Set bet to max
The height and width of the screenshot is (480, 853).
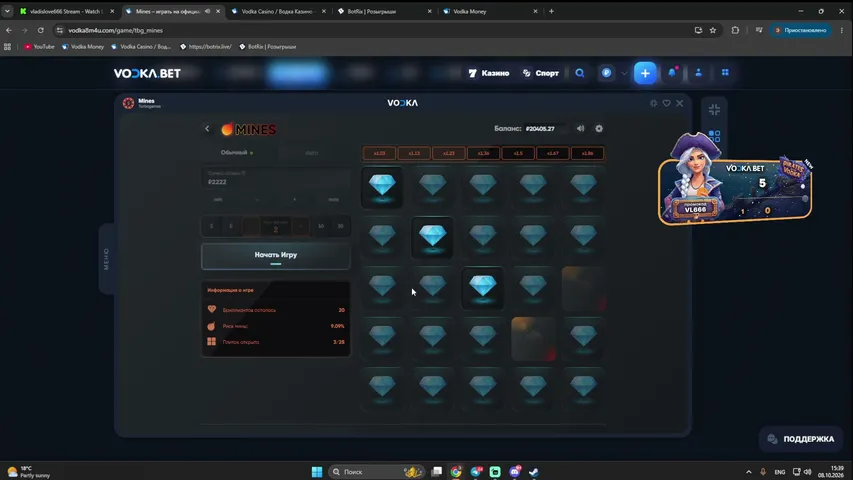[333, 200]
